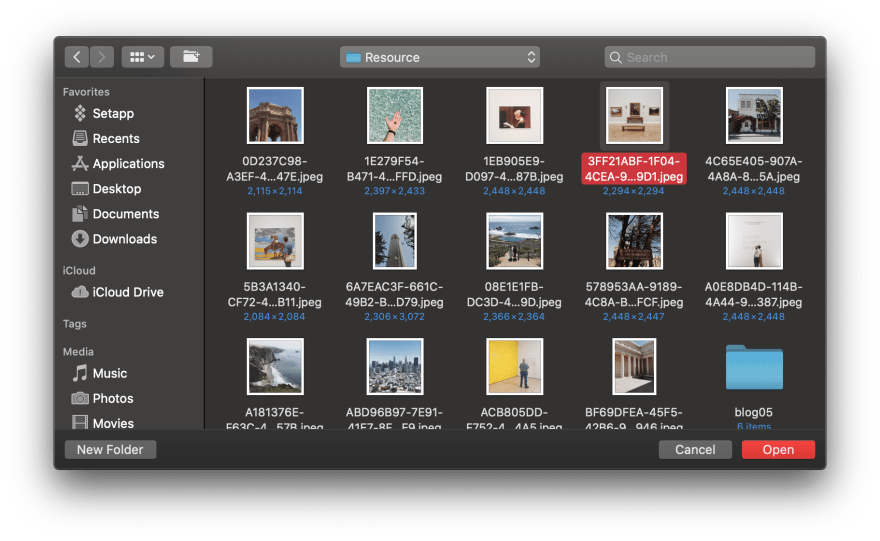Click the file name 4C65E405-907A-4A8A-8...5A.jpeg
The width and height of the screenshot is (880, 541).
(x=754, y=169)
